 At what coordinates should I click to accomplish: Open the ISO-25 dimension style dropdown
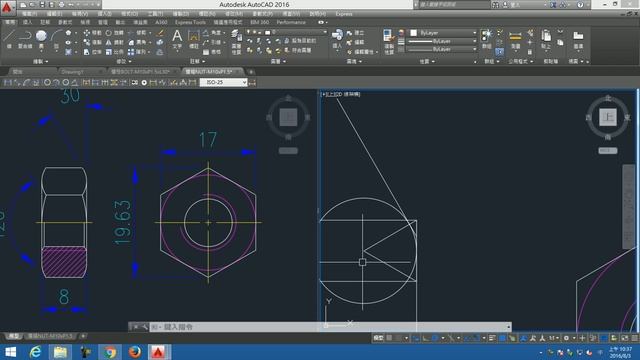coord(223,82)
